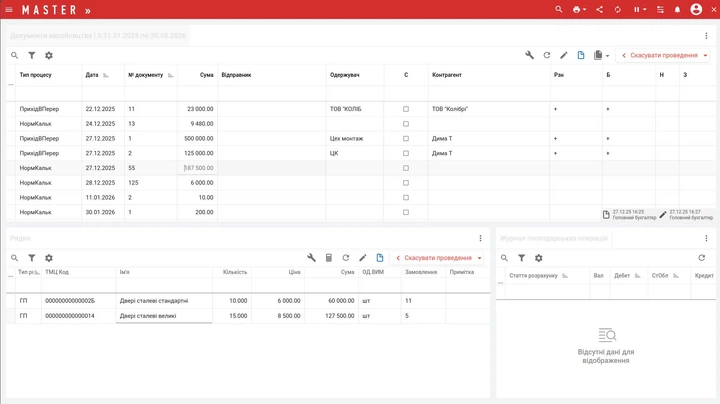Expand the MASTER breadcrumb double chevron
720x404 pixels.
tap(88, 11)
